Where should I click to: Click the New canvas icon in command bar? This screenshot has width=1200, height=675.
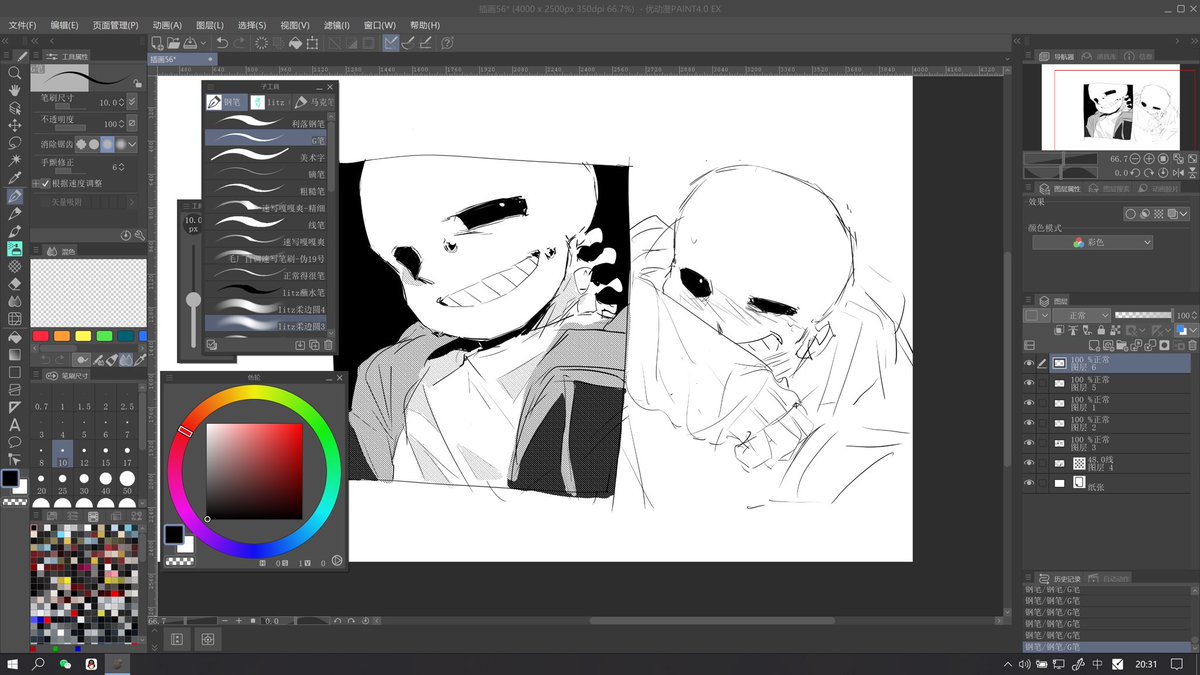tap(157, 43)
